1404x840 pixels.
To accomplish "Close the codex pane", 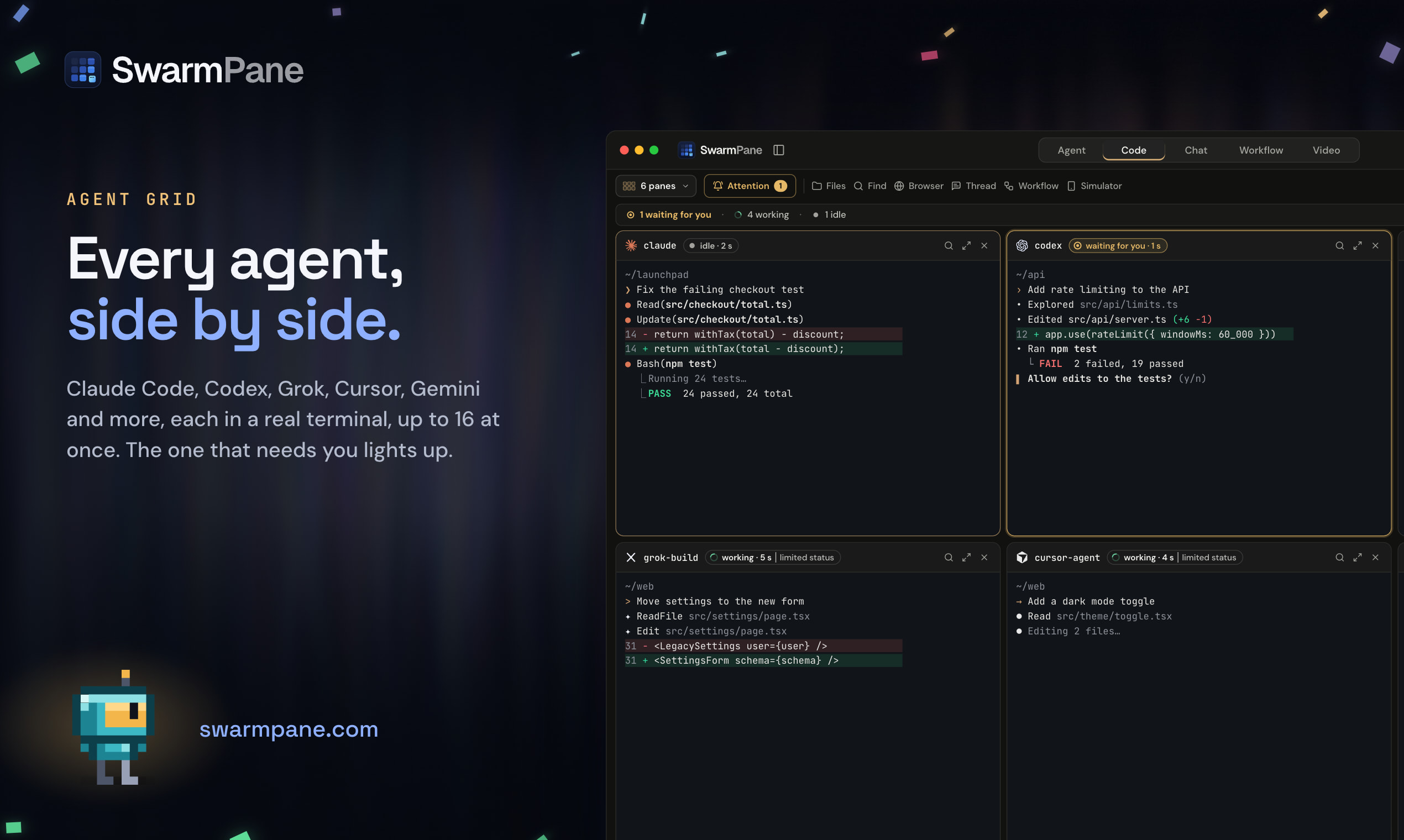I will 1376,246.
